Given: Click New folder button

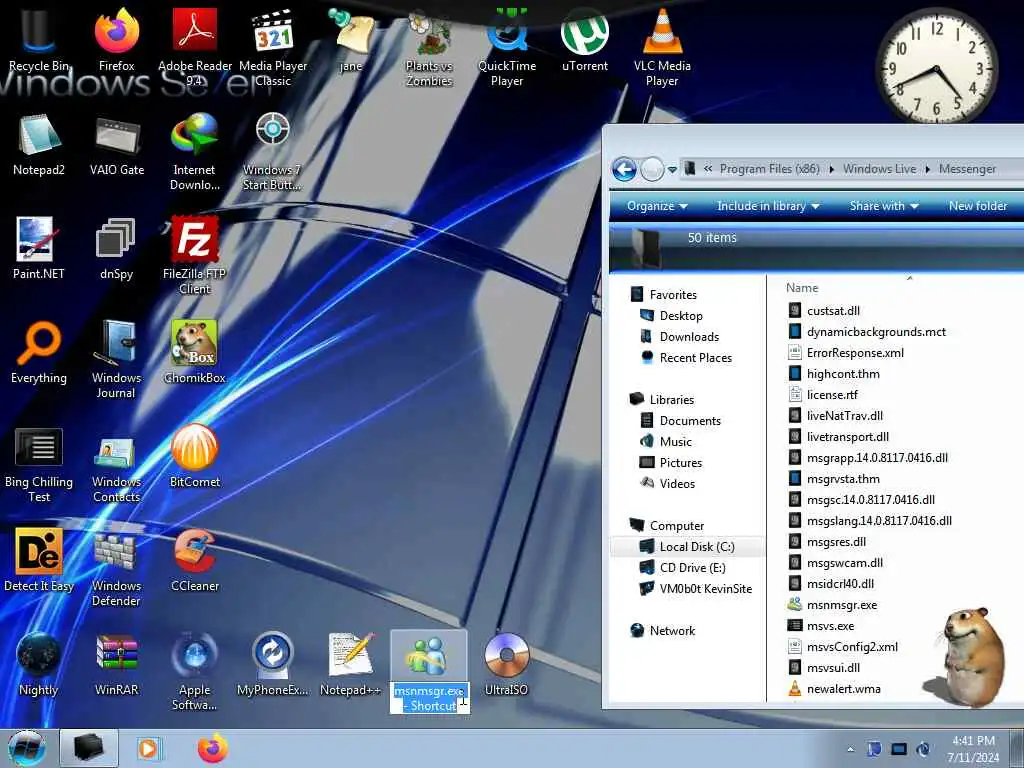Looking at the screenshot, I should pyautogui.click(x=978, y=206).
